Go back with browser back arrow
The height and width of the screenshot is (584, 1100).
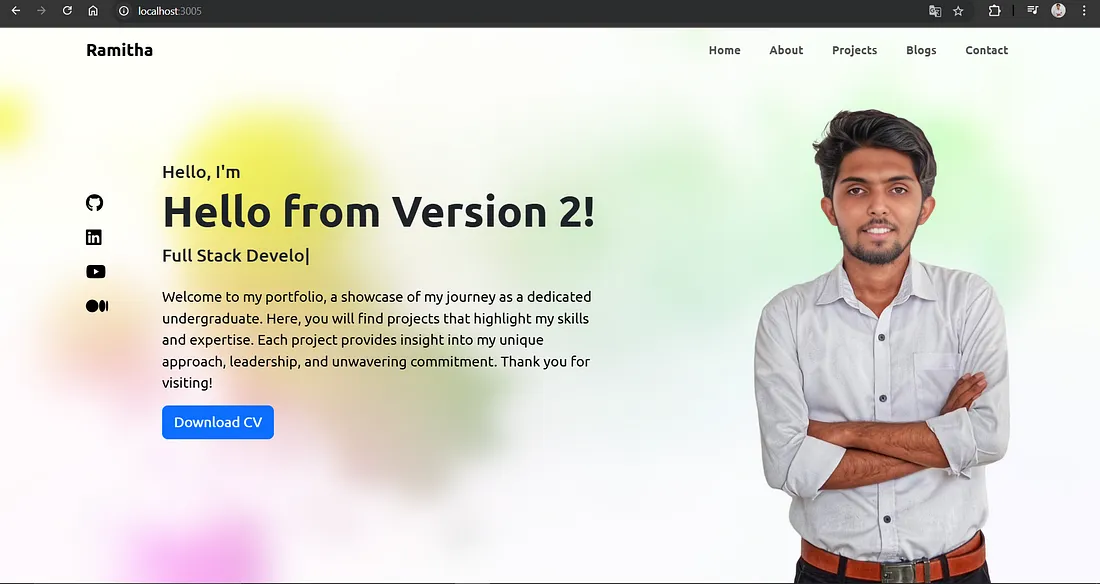15,11
